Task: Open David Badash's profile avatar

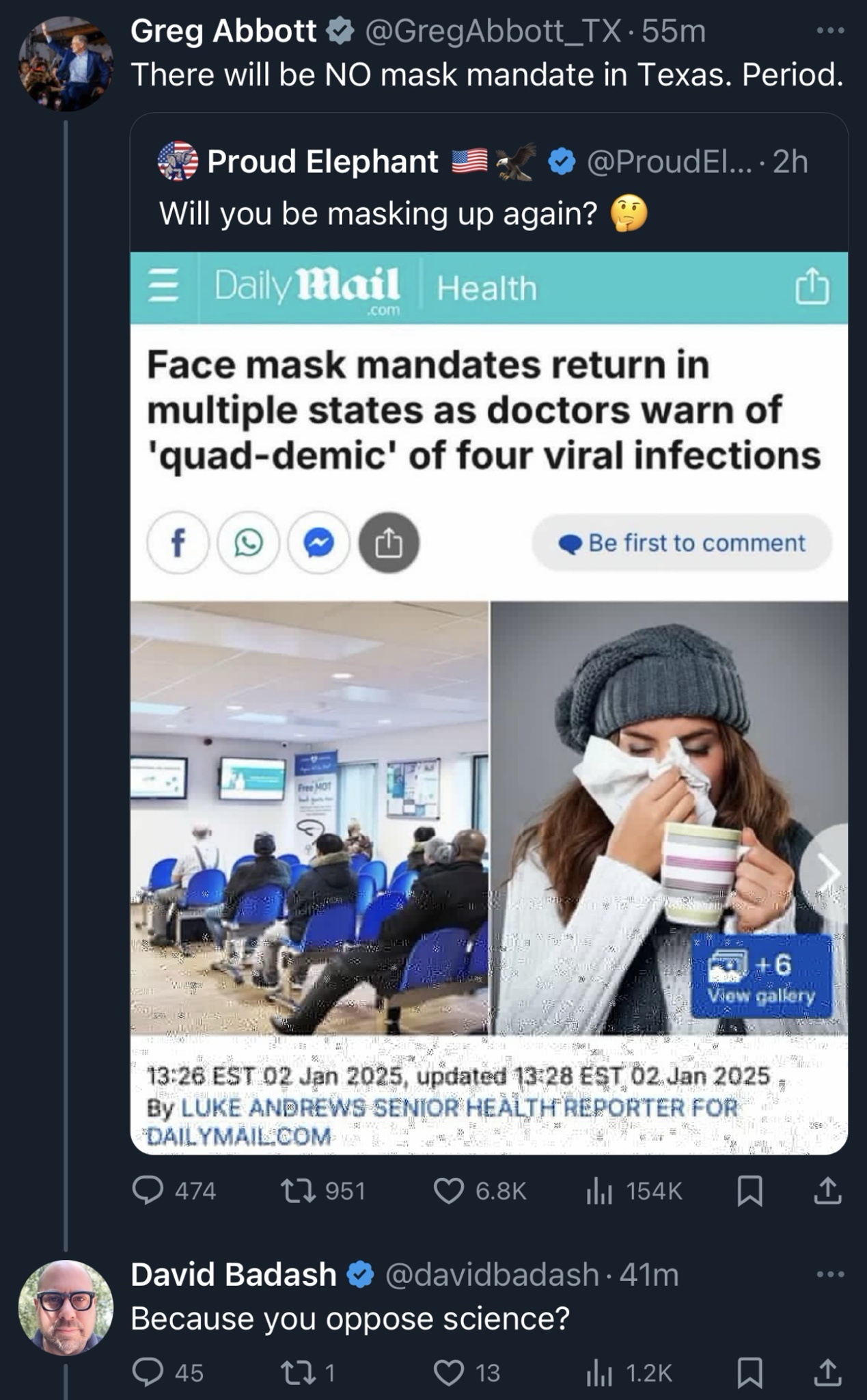Action: pyautogui.click(x=66, y=1308)
